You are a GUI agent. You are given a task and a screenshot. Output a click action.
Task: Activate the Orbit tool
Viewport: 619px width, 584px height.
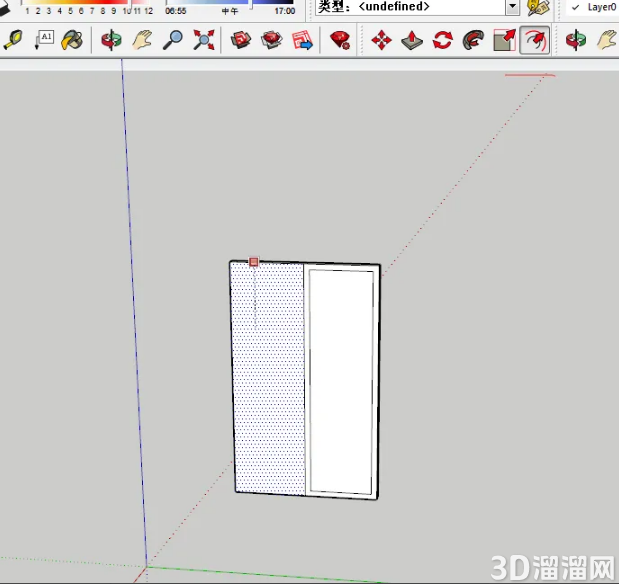click(x=111, y=40)
